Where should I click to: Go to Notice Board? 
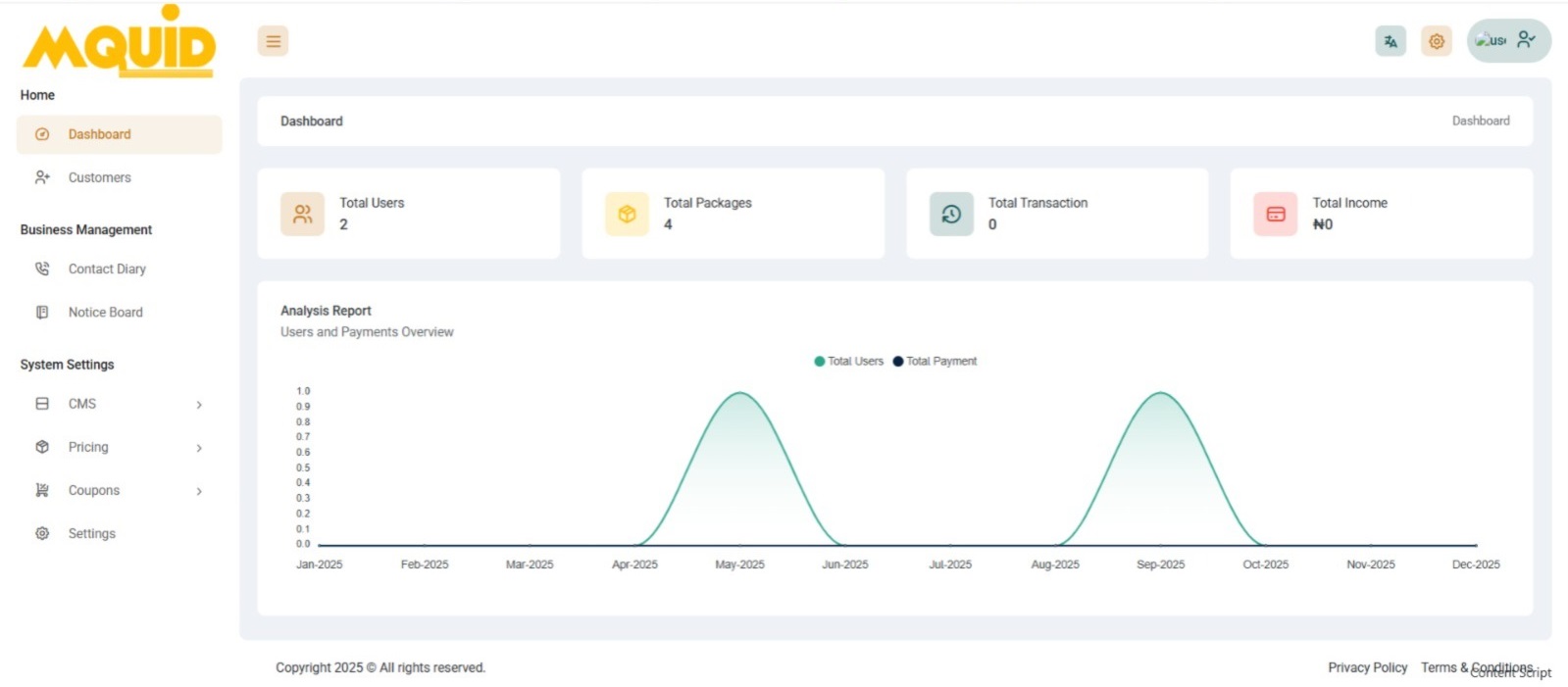105,312
